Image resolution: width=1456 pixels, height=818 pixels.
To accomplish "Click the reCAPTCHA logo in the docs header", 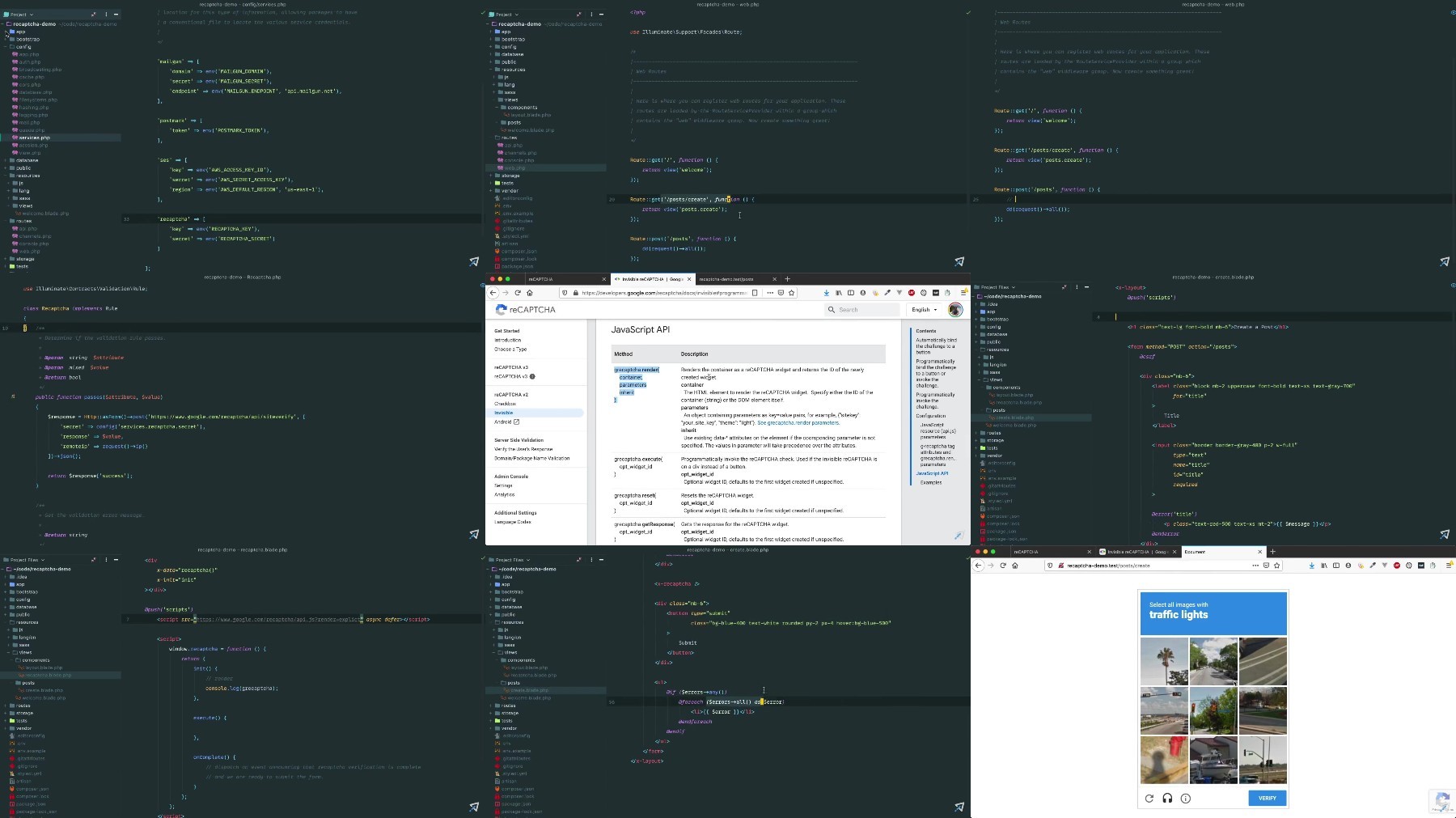I will pos(526,310).
